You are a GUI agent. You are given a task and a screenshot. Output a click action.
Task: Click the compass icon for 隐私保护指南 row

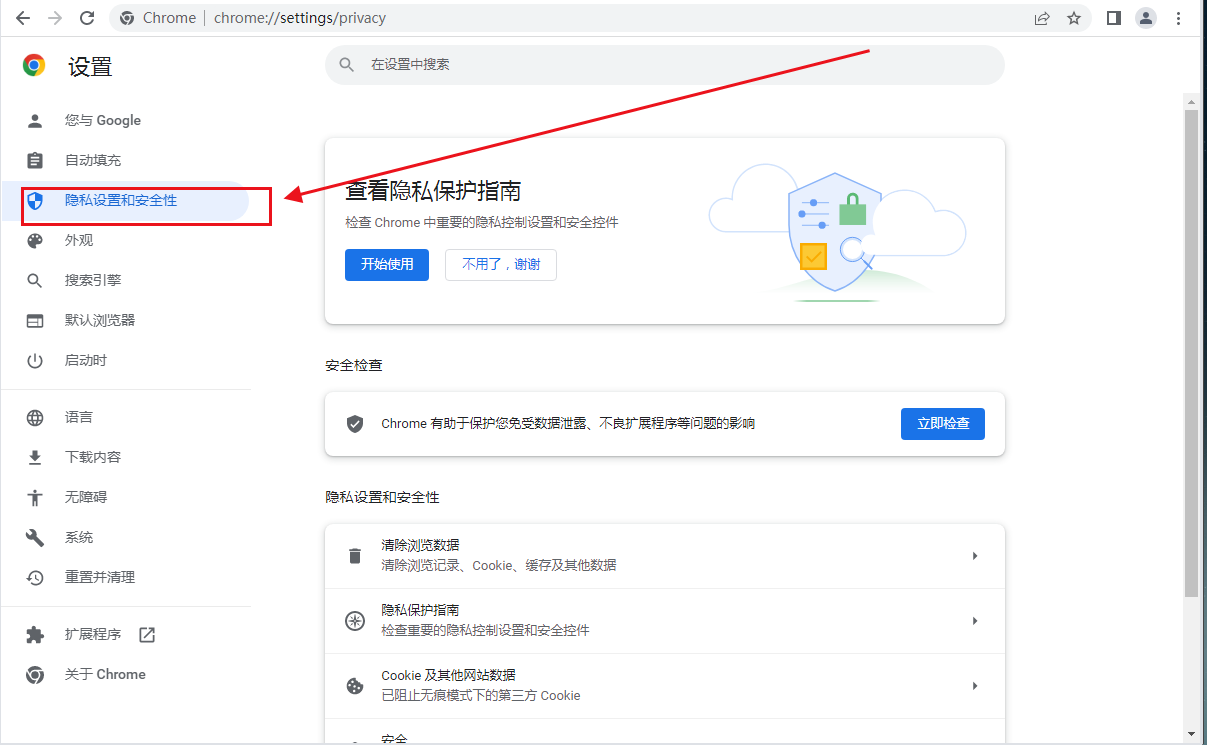[x=354, y=621]
